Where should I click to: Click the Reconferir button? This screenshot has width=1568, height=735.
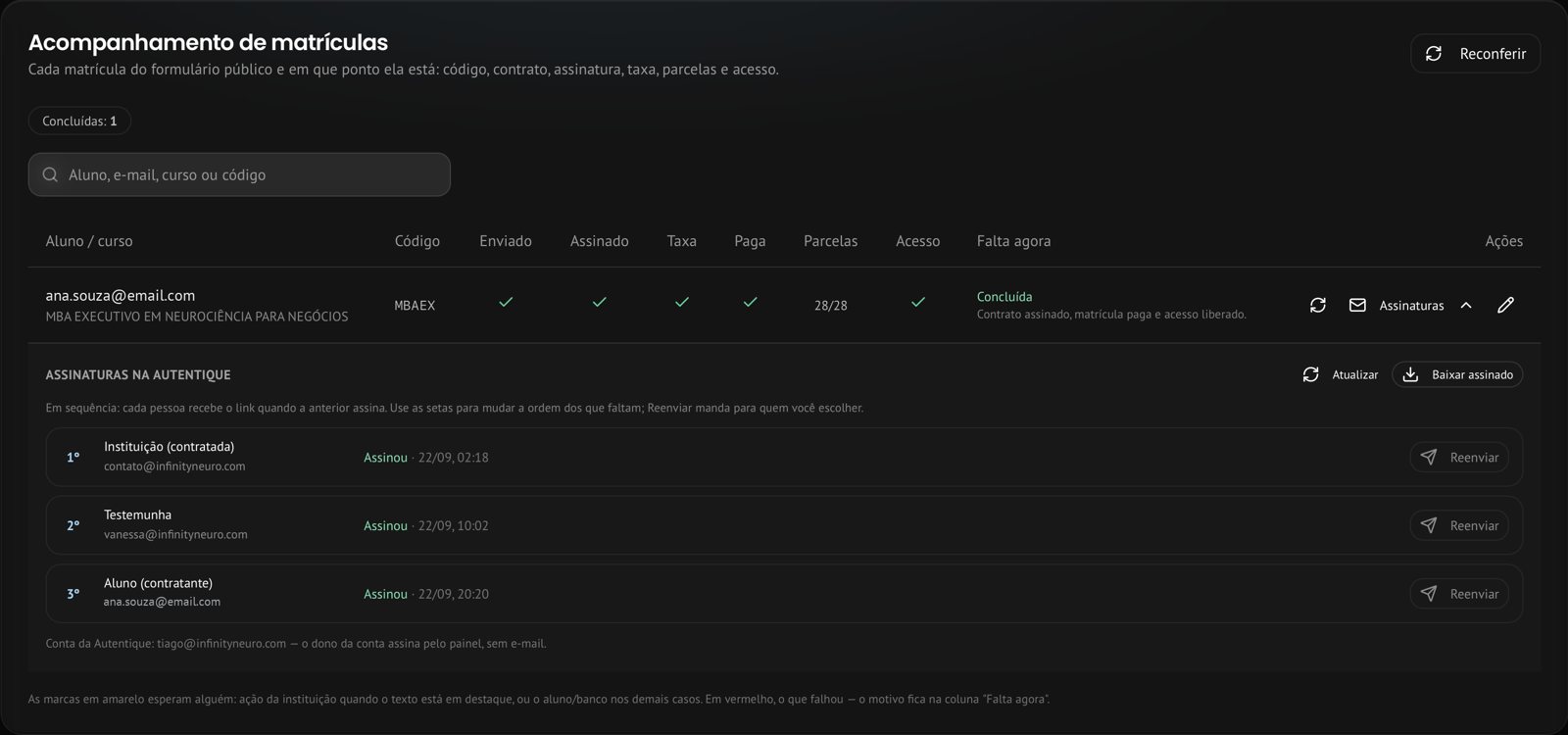[x=1475, y=54]
